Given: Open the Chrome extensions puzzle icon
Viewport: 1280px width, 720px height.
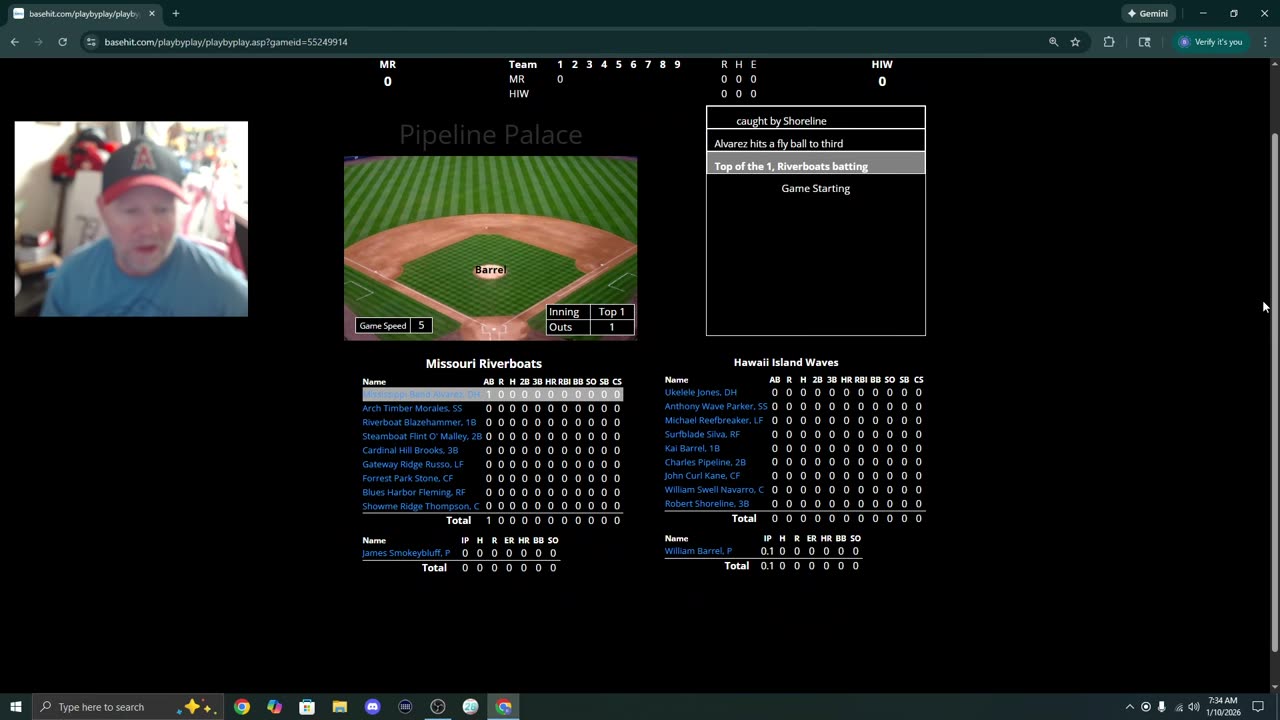Looking at the screenshot, I should 1109,42.
